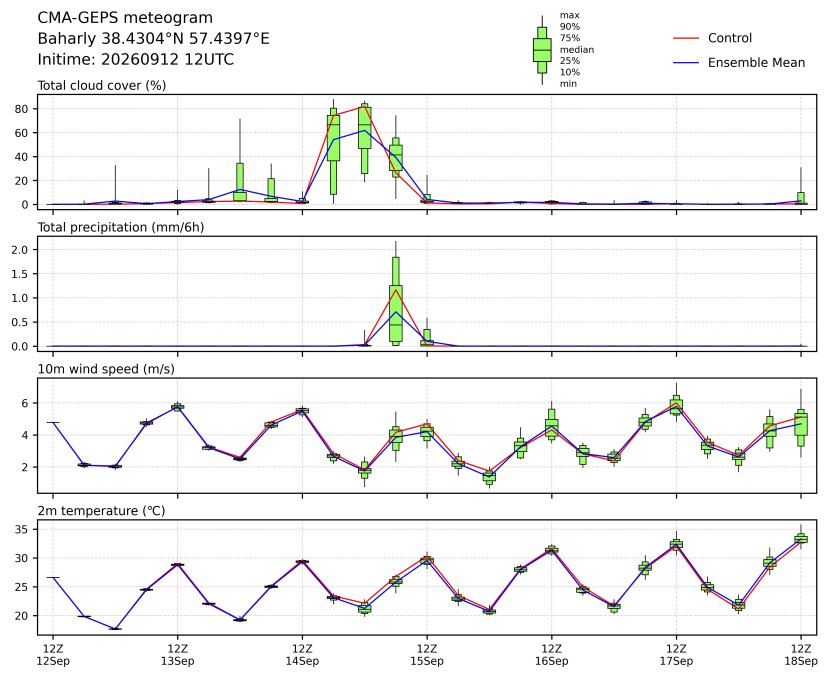
Task: Click the 12Z 13Sep axis label
Action: coord(178,655)
